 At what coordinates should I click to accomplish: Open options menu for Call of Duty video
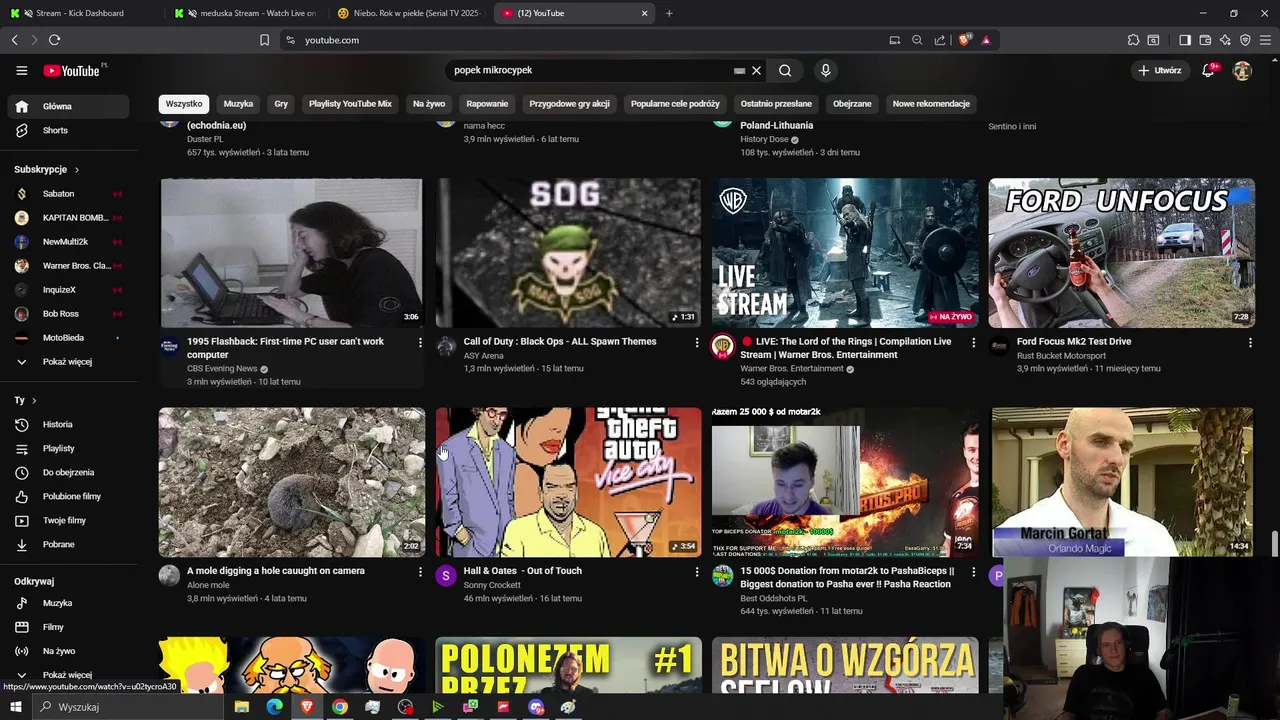tap(697, 343)
